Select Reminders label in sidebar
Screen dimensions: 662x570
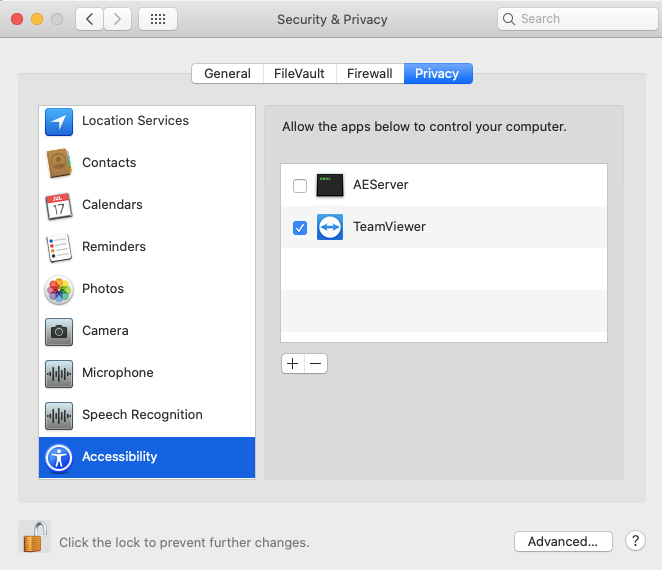pyautogui.click(x=114, y=247)
